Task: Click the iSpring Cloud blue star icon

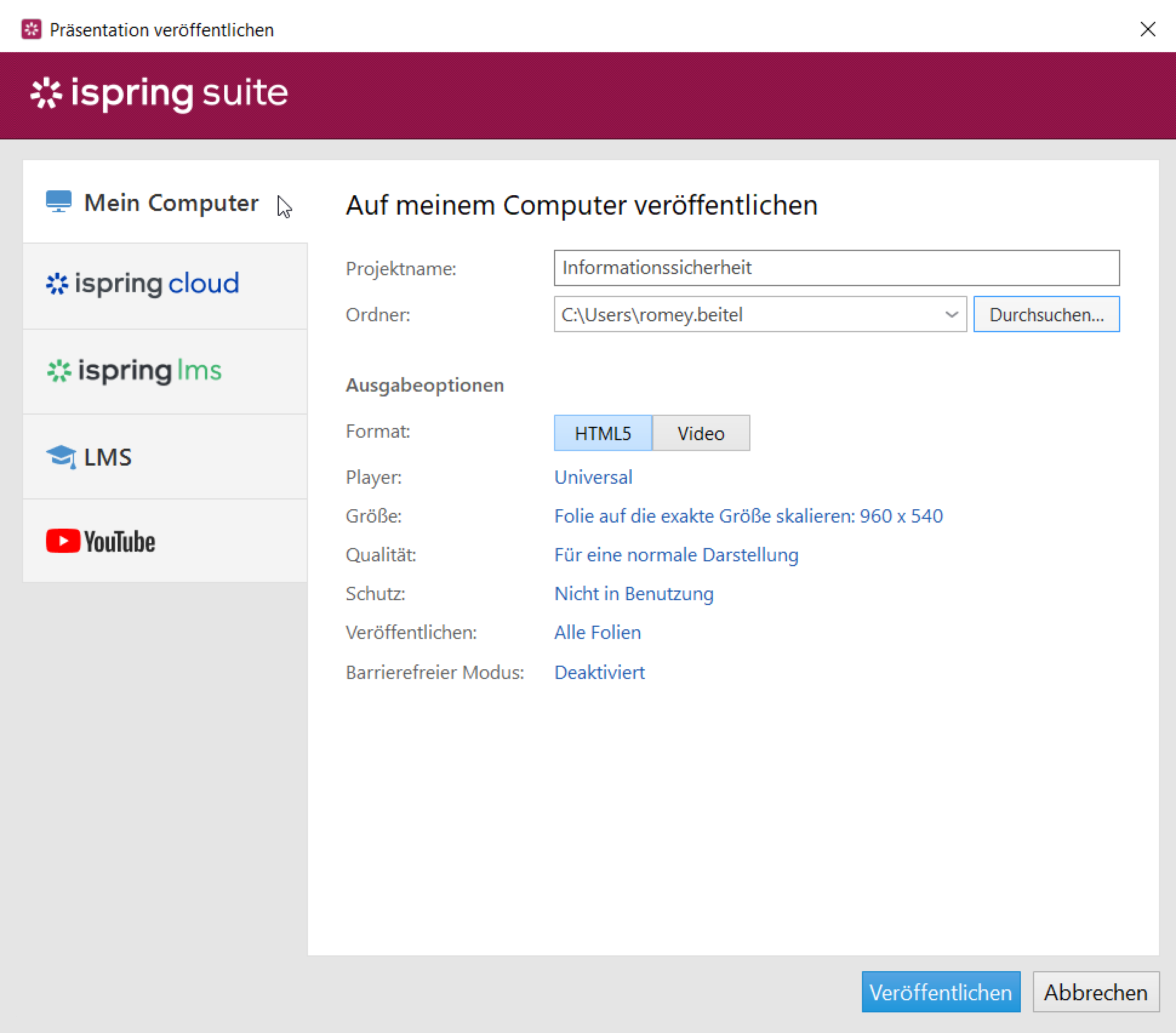Action: pyautogui.click(x=57, y=284)
